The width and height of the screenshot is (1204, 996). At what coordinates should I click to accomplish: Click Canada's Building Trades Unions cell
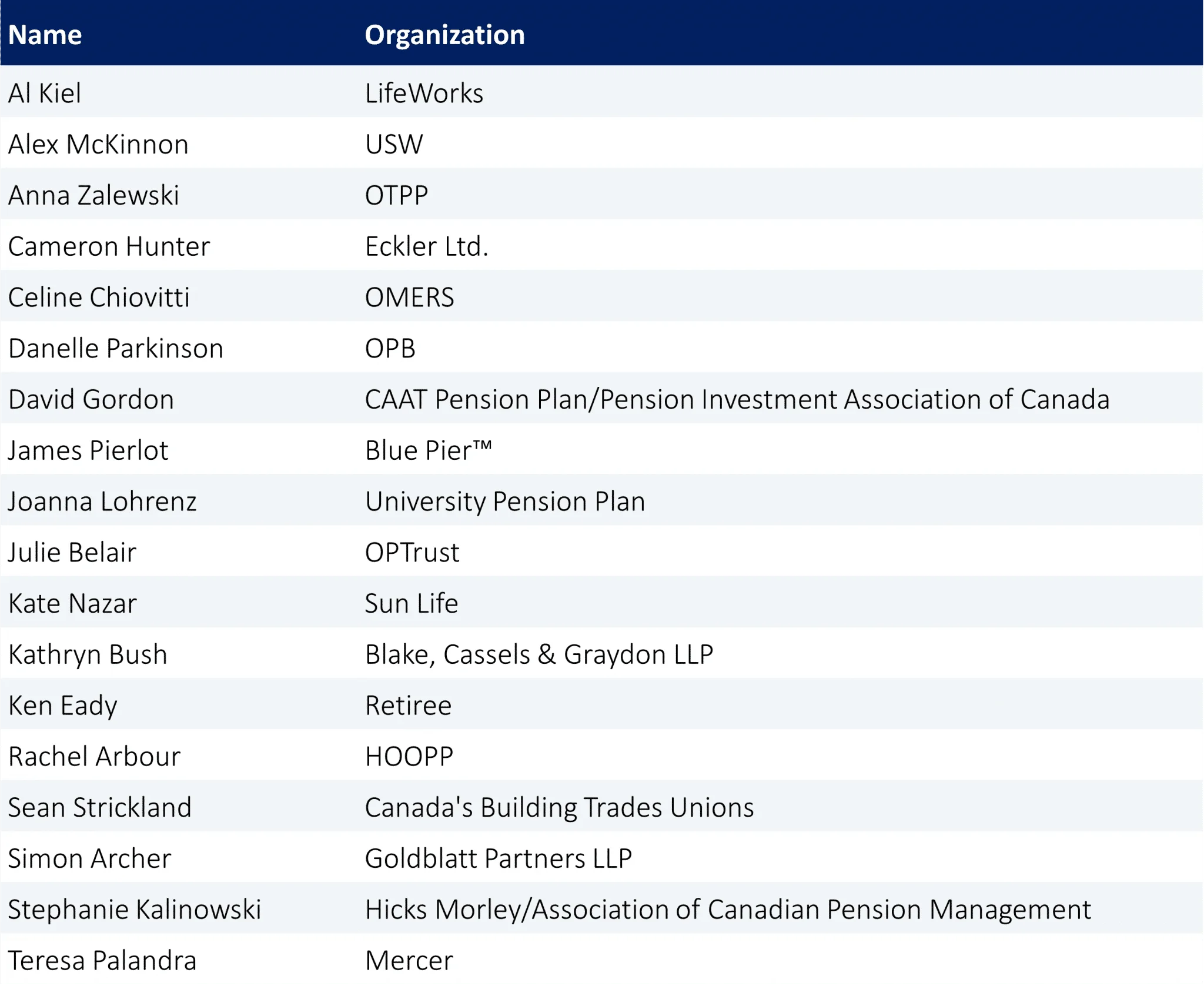(x=559, y=807)
